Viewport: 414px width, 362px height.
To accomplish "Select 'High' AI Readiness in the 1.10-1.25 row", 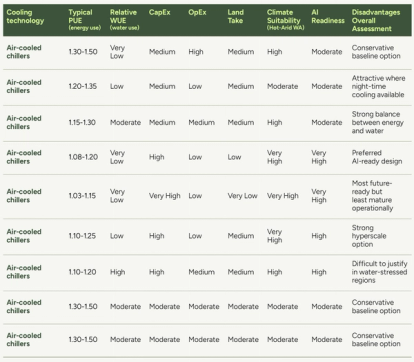I will coord(319,236).
